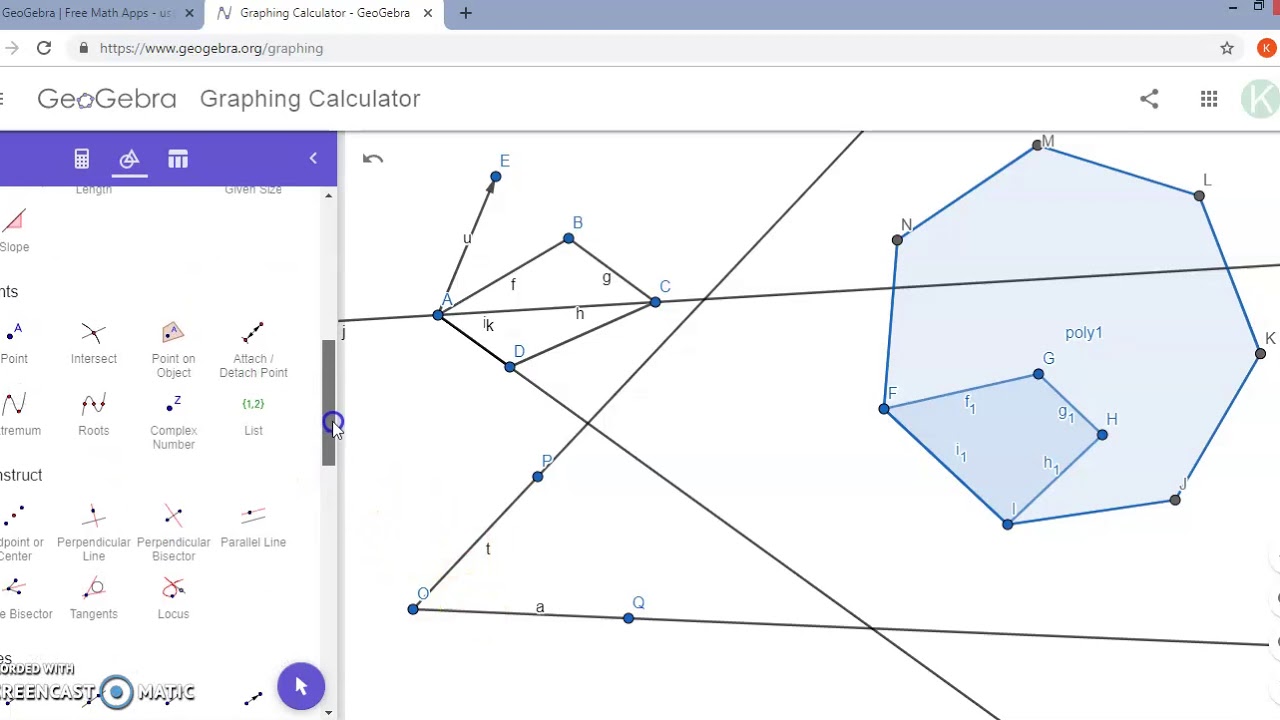Open the Algebra calculator view

[82, 159]
